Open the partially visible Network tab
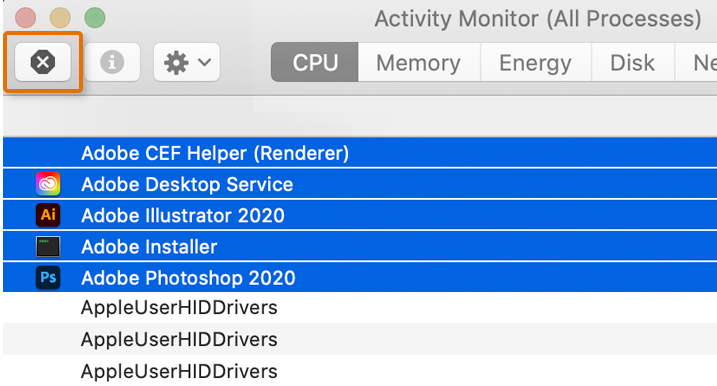The image size is (717, 386). pos(696,62)
